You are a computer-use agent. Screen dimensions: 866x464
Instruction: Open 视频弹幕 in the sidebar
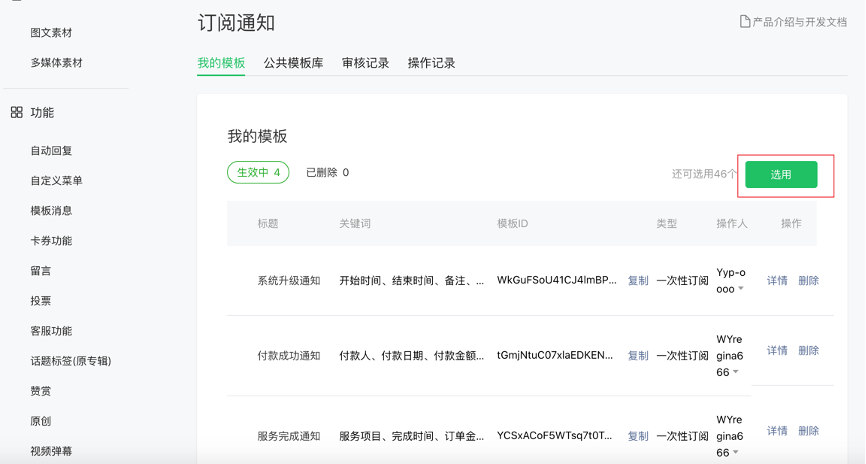(51, 451)
